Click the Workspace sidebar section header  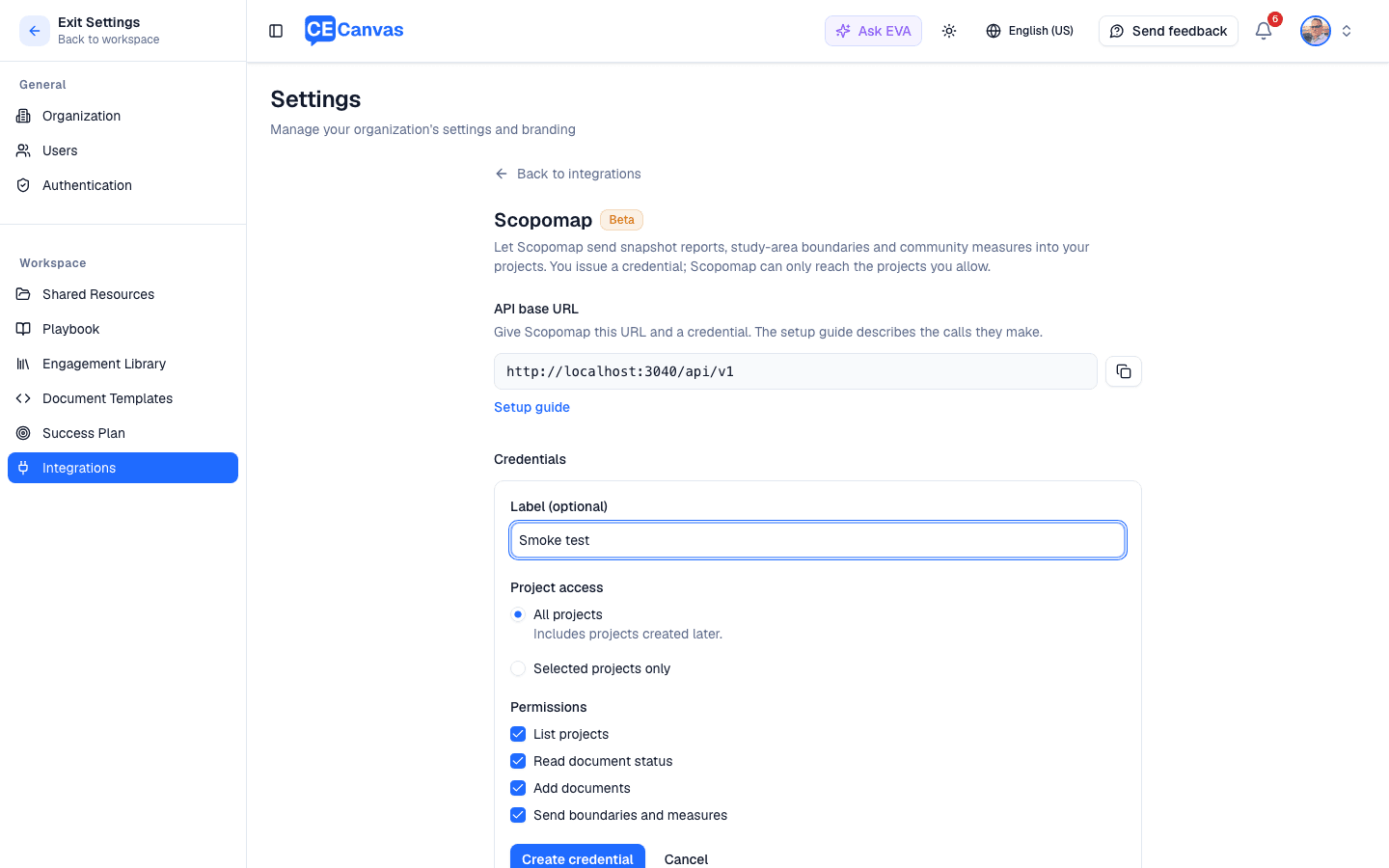[x=53, y=263]
